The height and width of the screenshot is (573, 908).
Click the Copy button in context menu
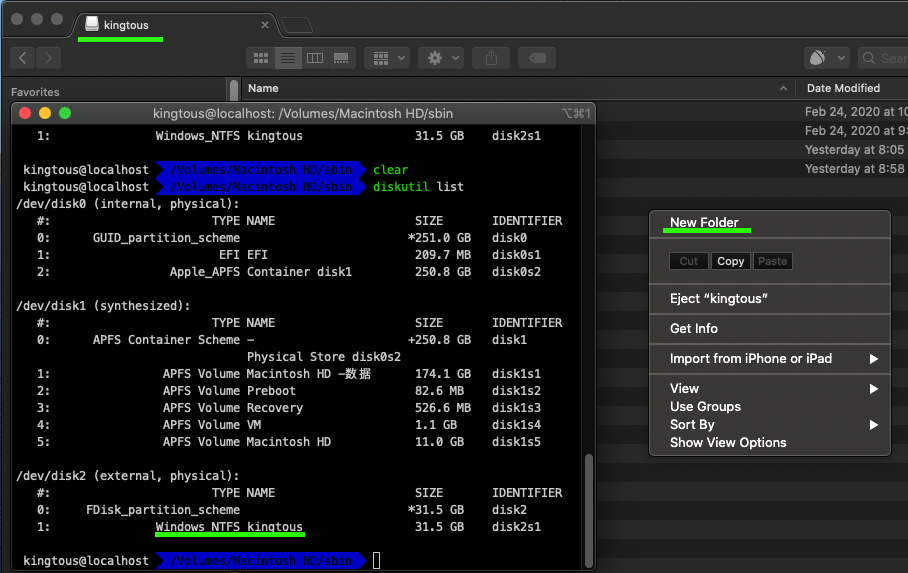(x=730, y=261)
